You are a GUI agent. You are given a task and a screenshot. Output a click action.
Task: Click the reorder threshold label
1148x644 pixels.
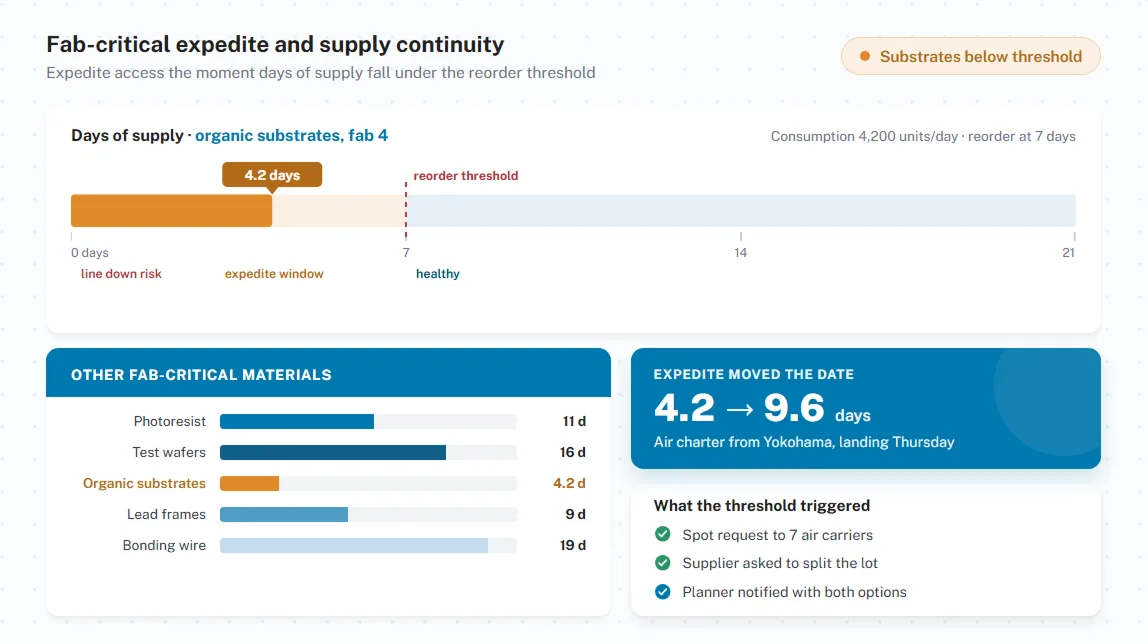(466, 176)
